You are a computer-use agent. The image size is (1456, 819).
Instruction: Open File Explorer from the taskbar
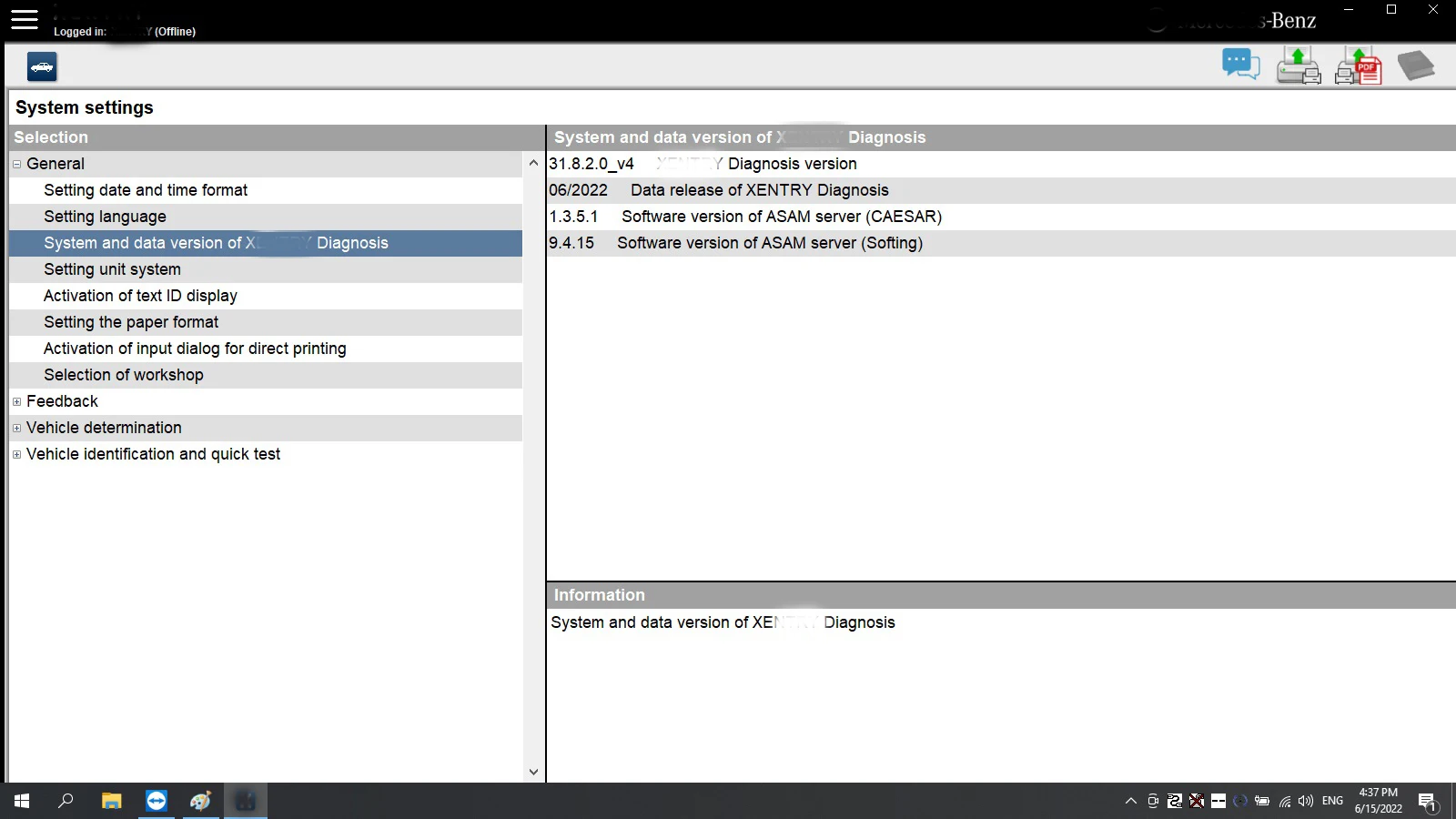click(x=111, y=801)
